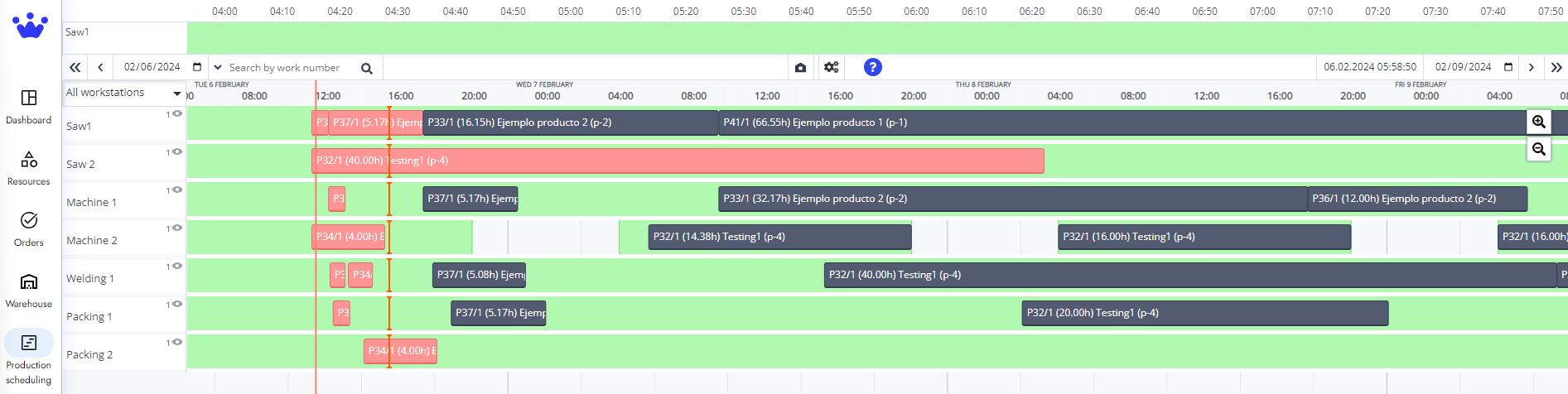Toggle visibility eye for Machine 2

tap(177, 228)
